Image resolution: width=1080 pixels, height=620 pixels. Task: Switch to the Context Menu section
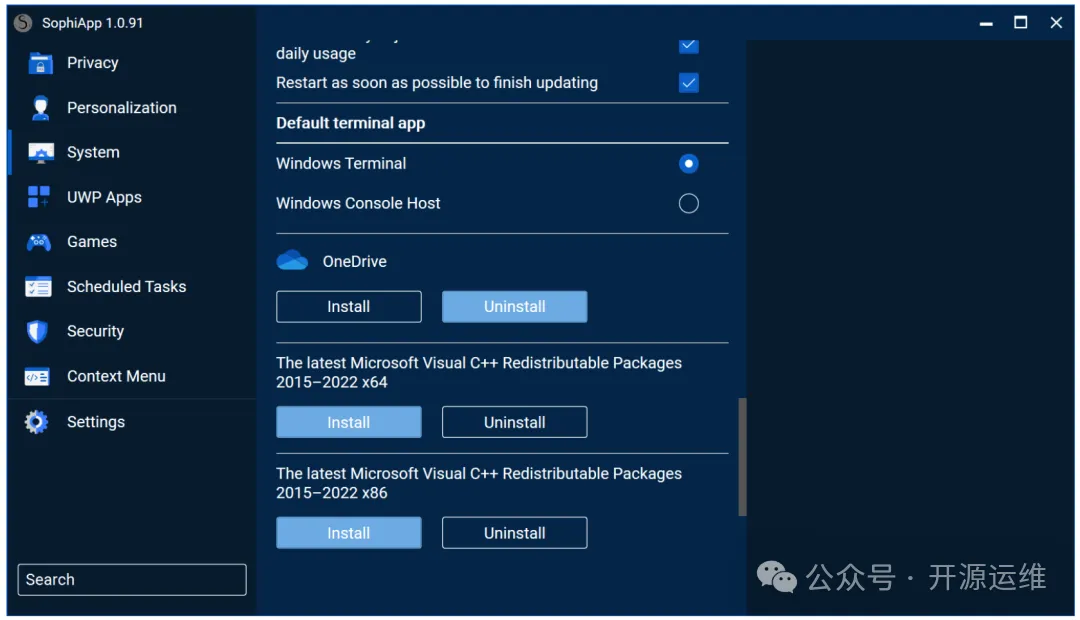tap(116, 377)
